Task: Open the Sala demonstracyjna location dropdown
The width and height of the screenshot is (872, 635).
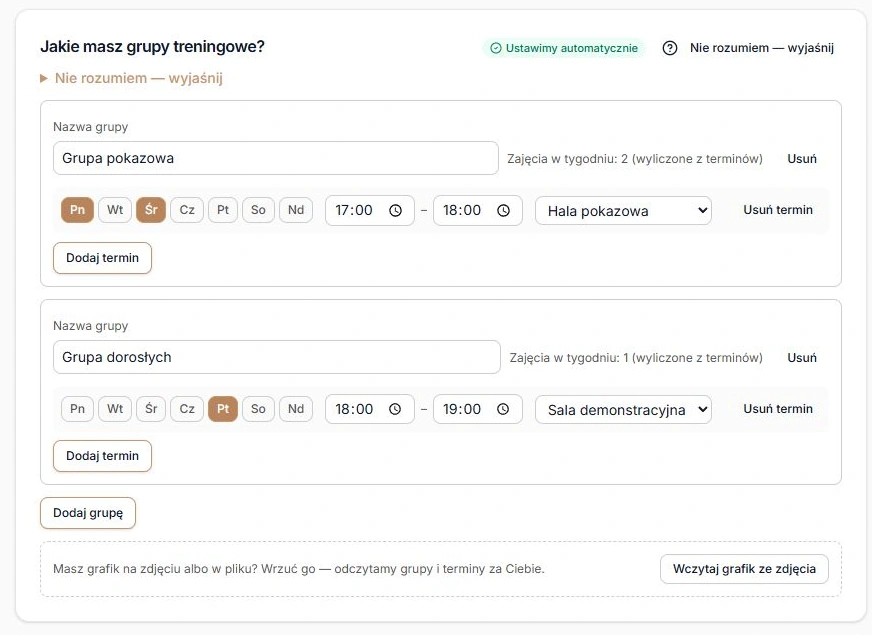Action: coord(623,410)
